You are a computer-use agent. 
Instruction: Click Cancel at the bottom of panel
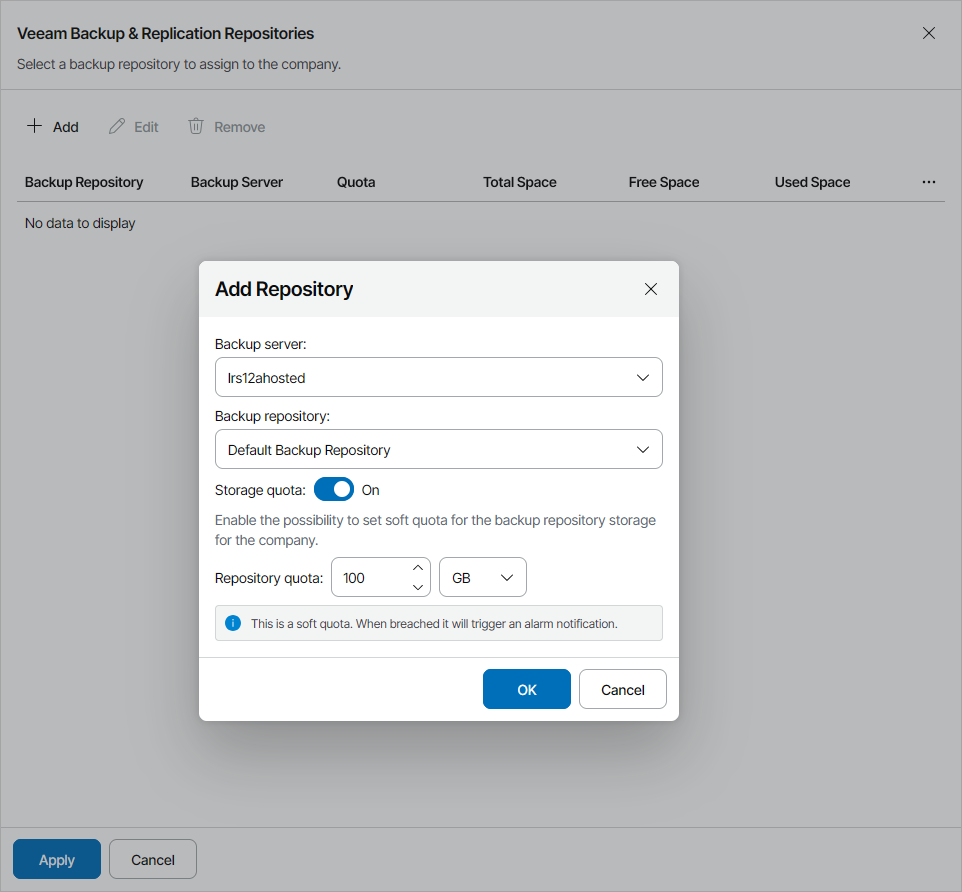[x=152, y=859]
